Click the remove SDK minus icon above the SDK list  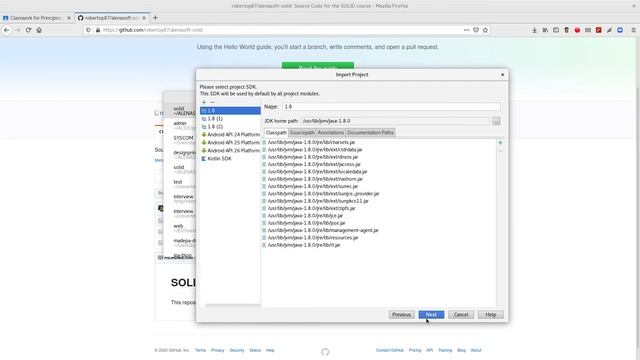pos(212,102)
